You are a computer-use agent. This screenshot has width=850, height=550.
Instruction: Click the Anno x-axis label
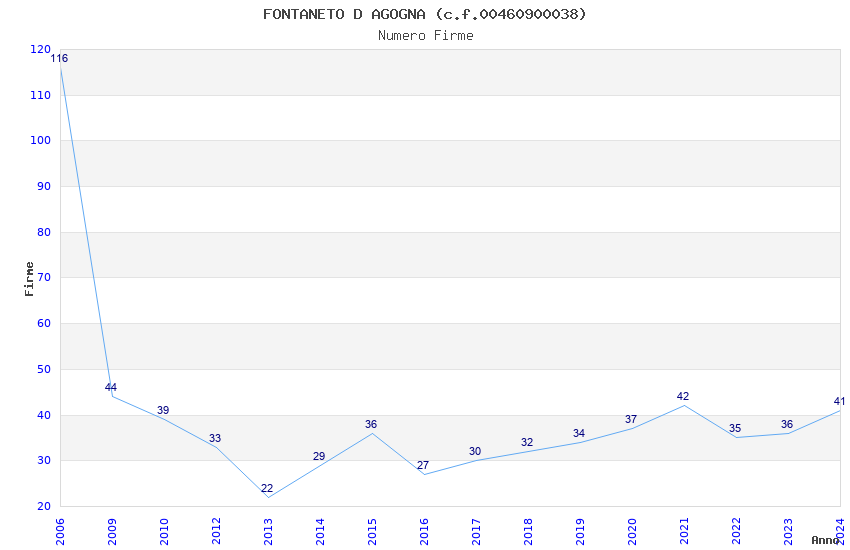tap(825, 540)
